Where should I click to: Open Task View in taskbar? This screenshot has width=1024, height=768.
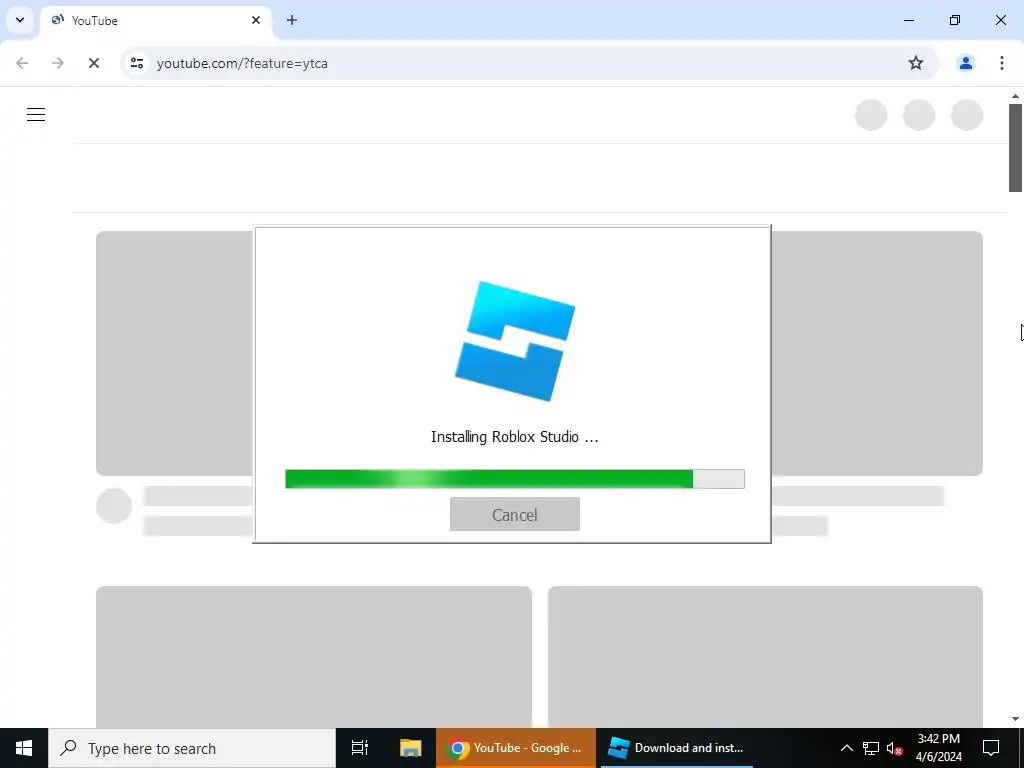click(x=360, y=748)
